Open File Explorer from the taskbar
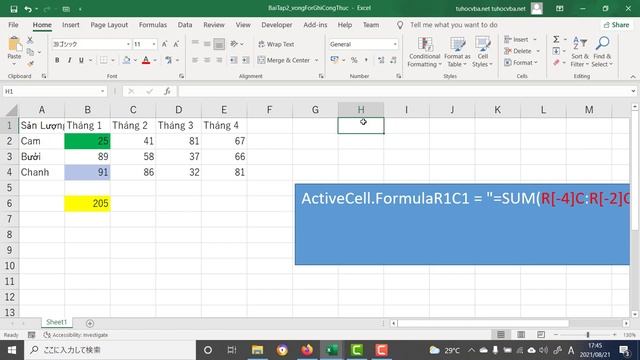The image size is (640, 360). tap(257, 350)
